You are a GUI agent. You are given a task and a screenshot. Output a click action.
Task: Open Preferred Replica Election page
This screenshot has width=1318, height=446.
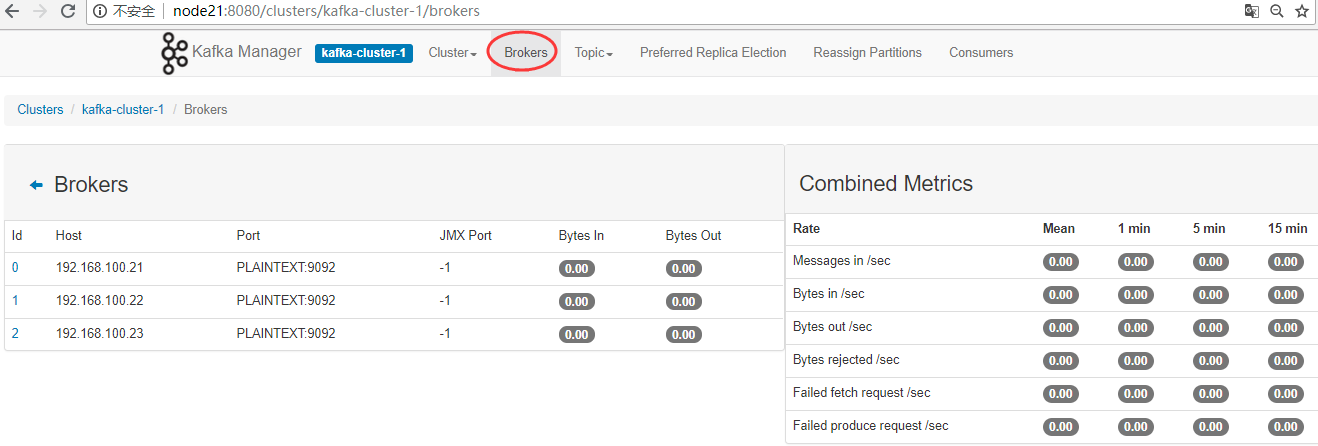713,53
